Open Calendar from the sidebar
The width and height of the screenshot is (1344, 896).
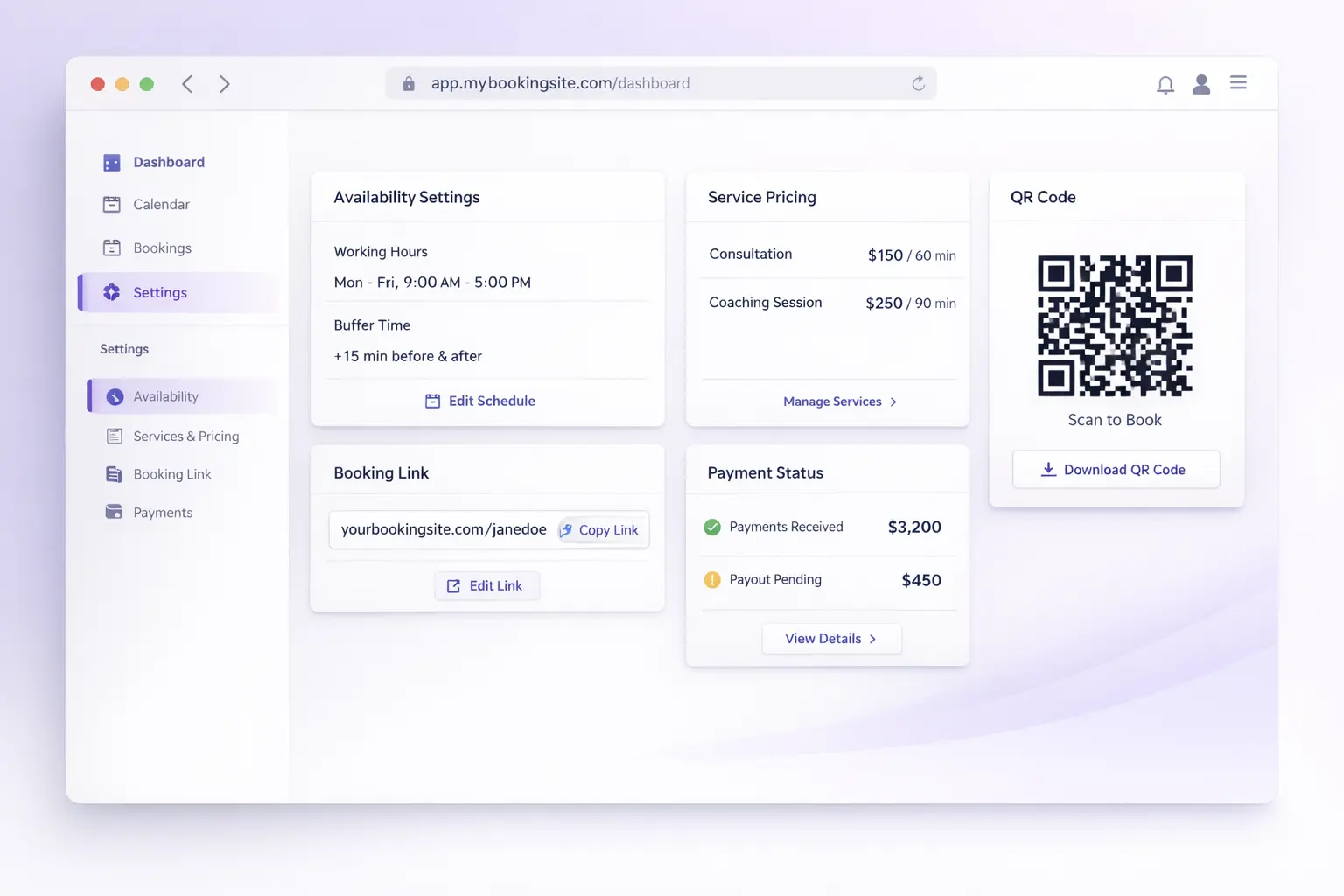pos(161,205)
